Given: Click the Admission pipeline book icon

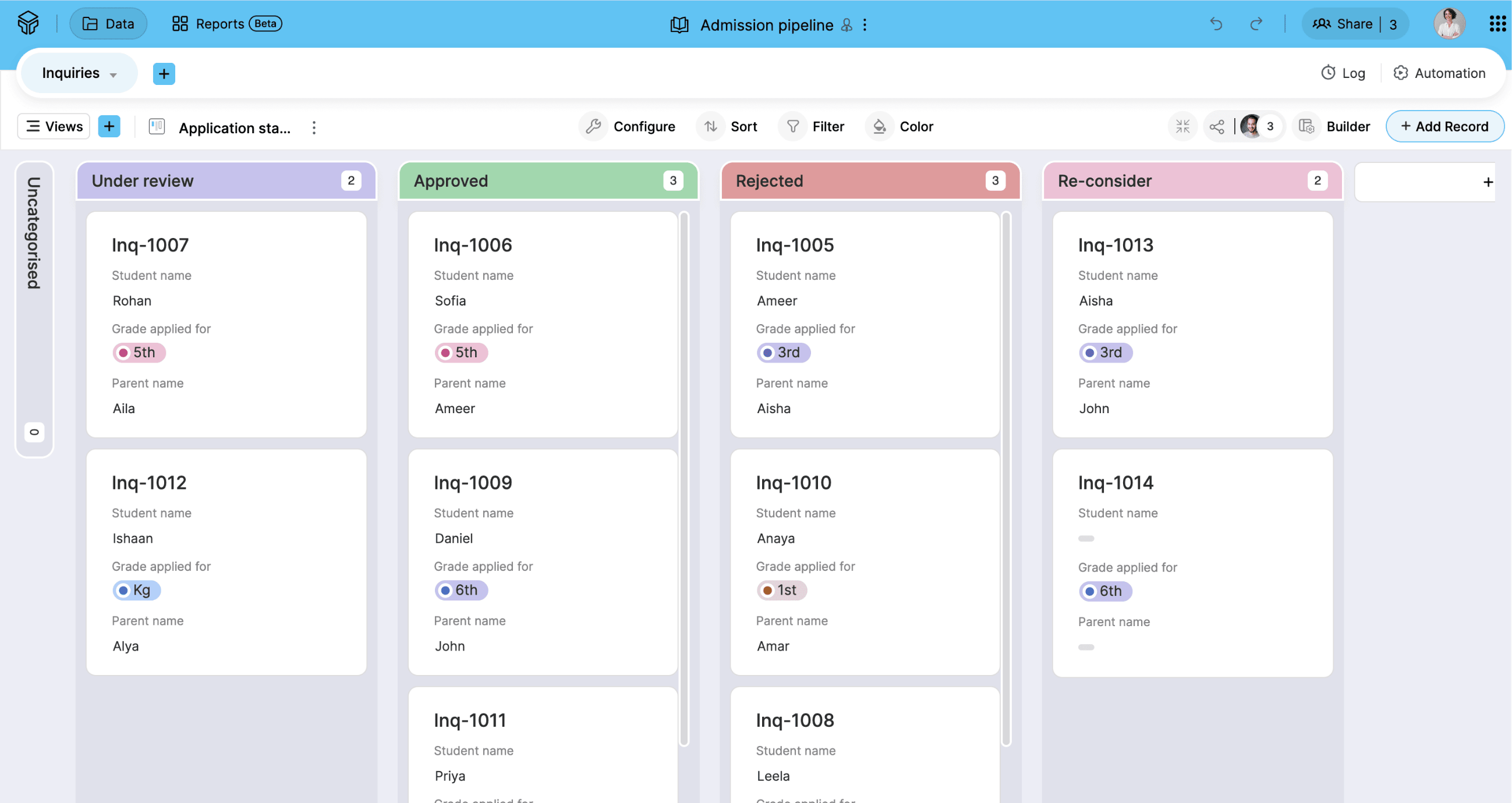Looking at the screenshot, I should pyautogui.click(x=679, y=24).
